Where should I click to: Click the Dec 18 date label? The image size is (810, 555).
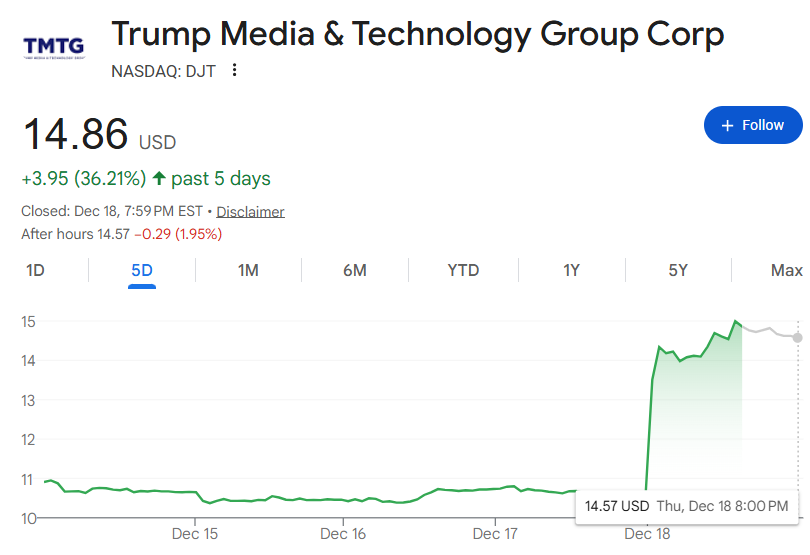click(647, 534)
